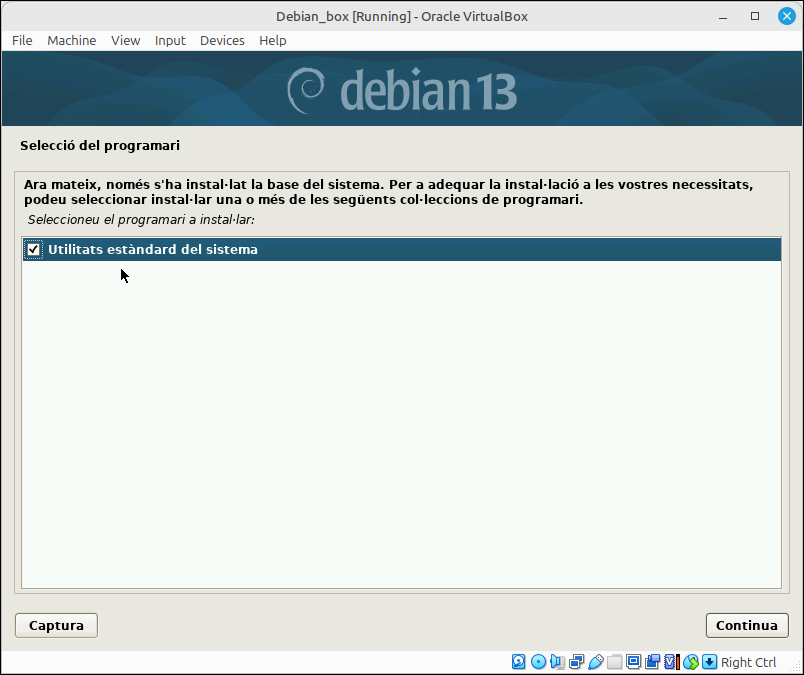
Task: Open the Help menu
Action: coord(273,41)
